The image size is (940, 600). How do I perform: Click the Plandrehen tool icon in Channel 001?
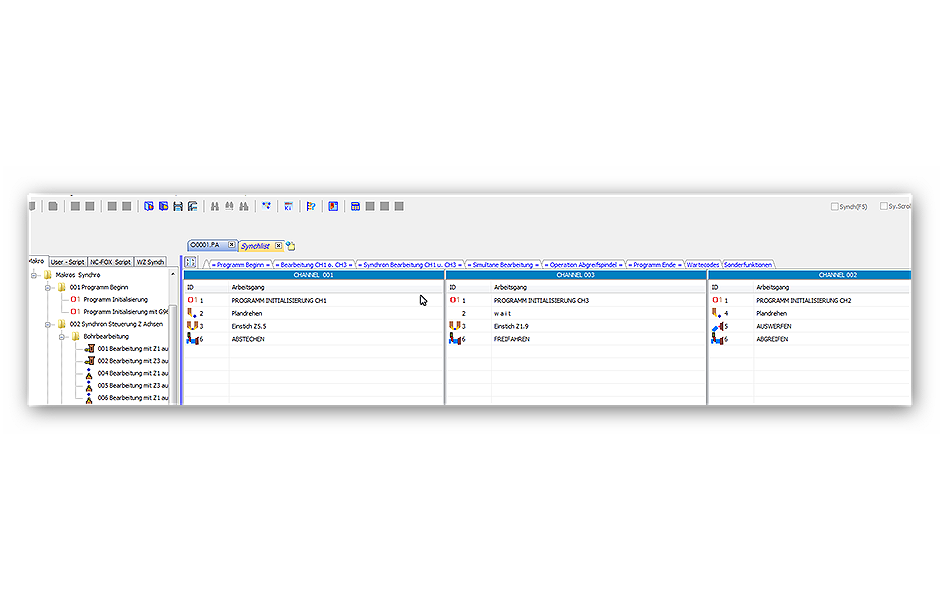click(x=191, y=313)
